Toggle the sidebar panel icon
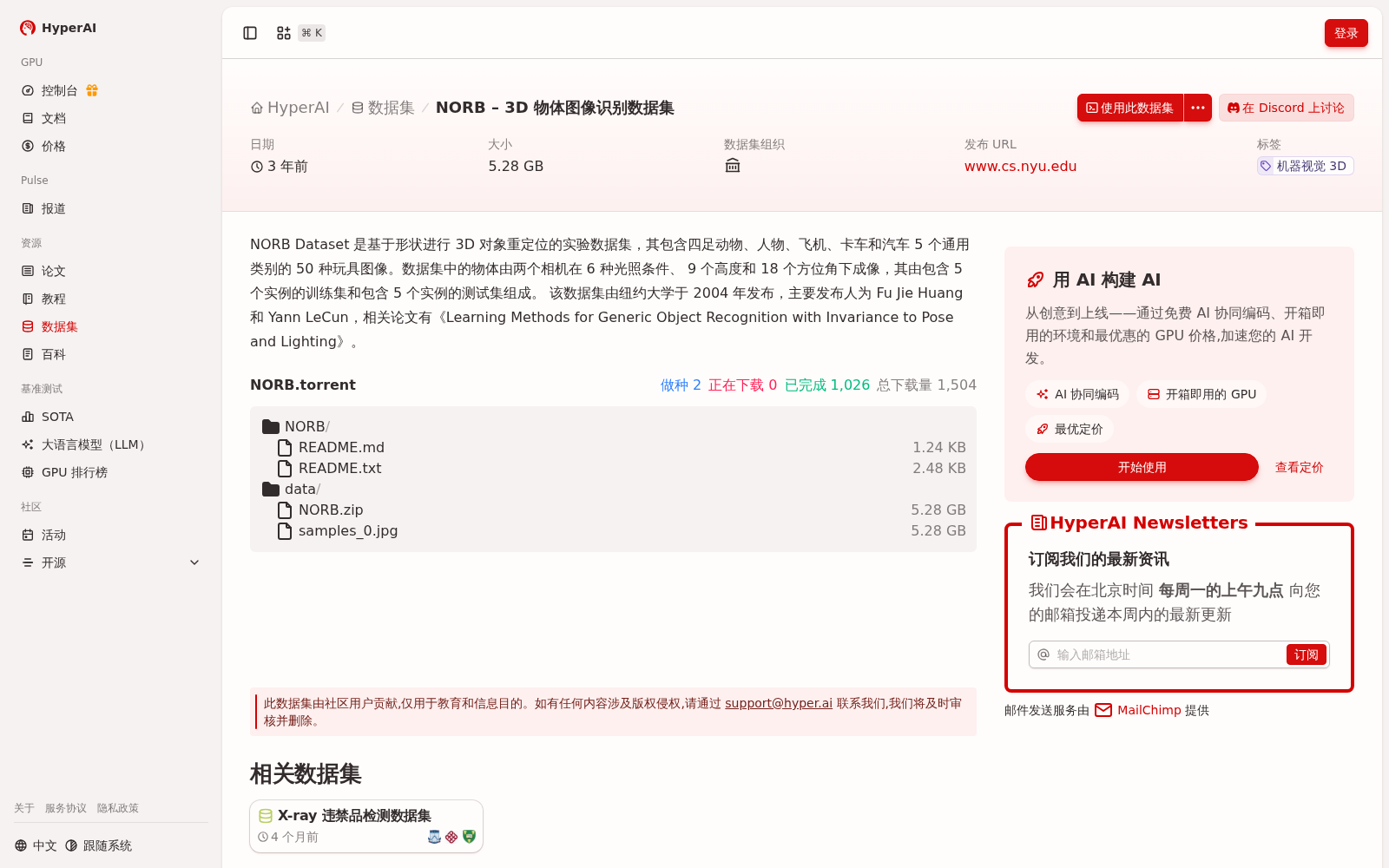This screenshot has height=868, width=1389. pyautogui.click(x=250, y=33)
